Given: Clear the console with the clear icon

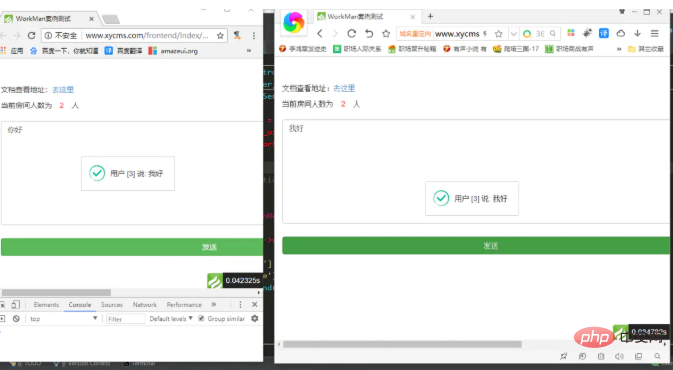Looking at the screenshot, I should (16, 318).
